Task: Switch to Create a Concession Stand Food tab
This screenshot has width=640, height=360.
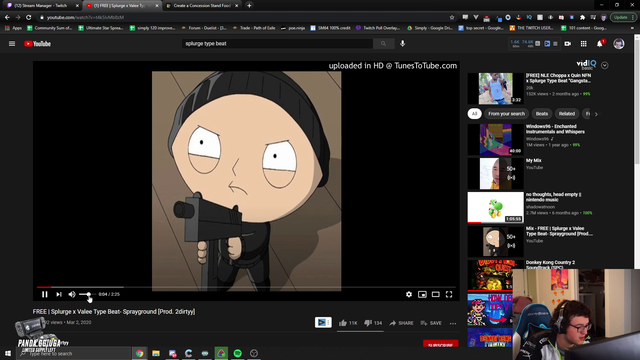Action: pyautogui.click(x=202, y=5)
